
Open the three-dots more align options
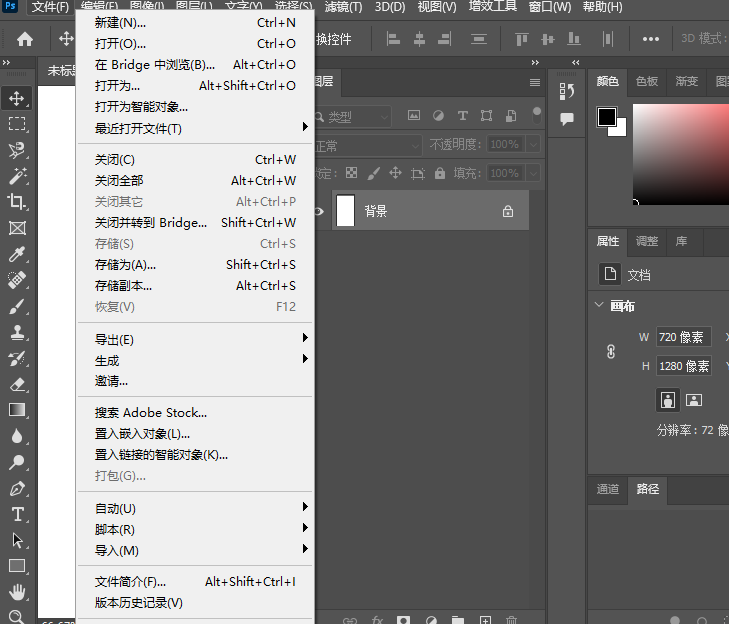click(650, 39)
